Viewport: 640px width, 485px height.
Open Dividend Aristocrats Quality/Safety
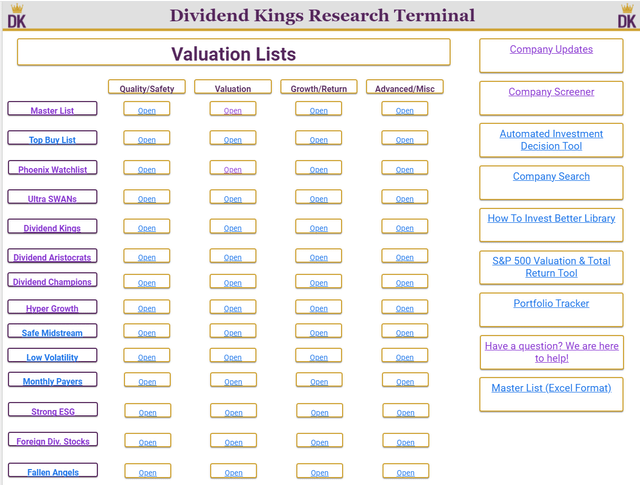coord(147,256)
